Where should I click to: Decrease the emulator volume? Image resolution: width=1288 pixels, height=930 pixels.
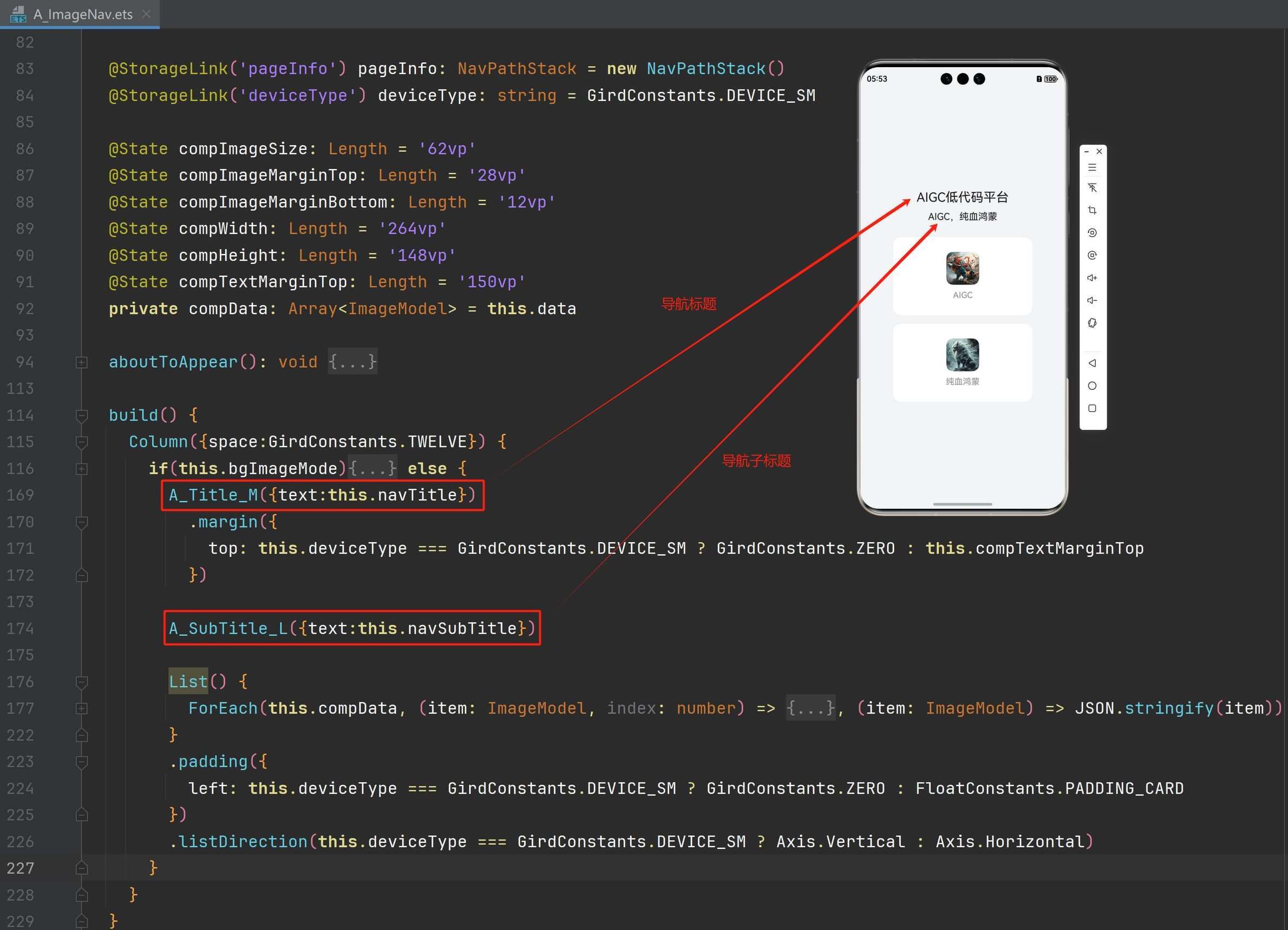coord(1091,301)
